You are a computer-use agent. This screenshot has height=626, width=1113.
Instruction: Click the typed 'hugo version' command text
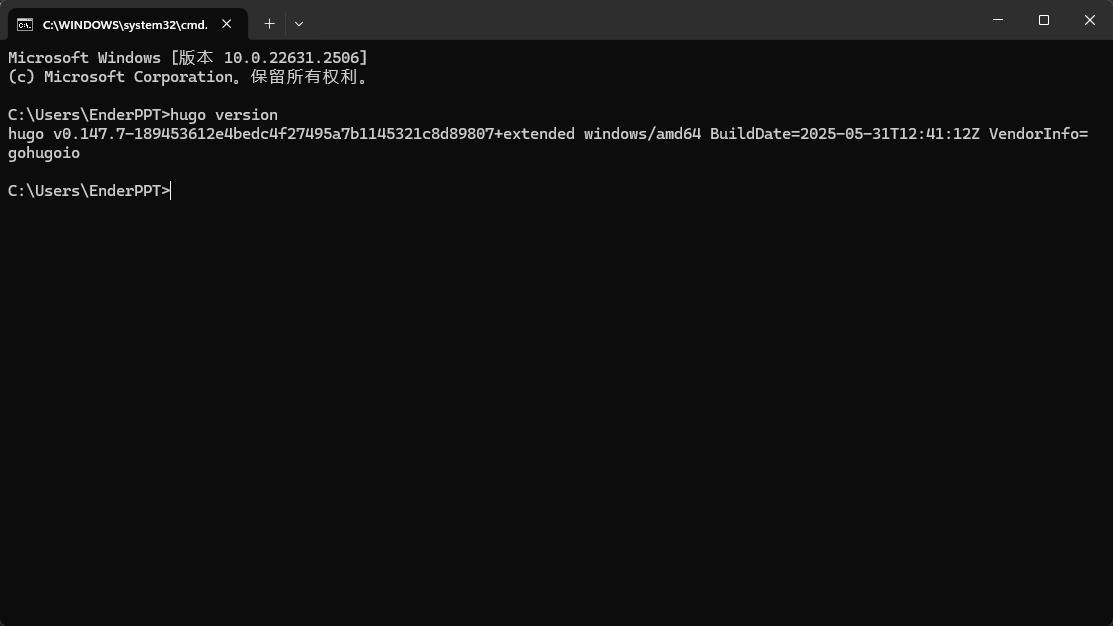pyautogui.click(x=224, y=115)
